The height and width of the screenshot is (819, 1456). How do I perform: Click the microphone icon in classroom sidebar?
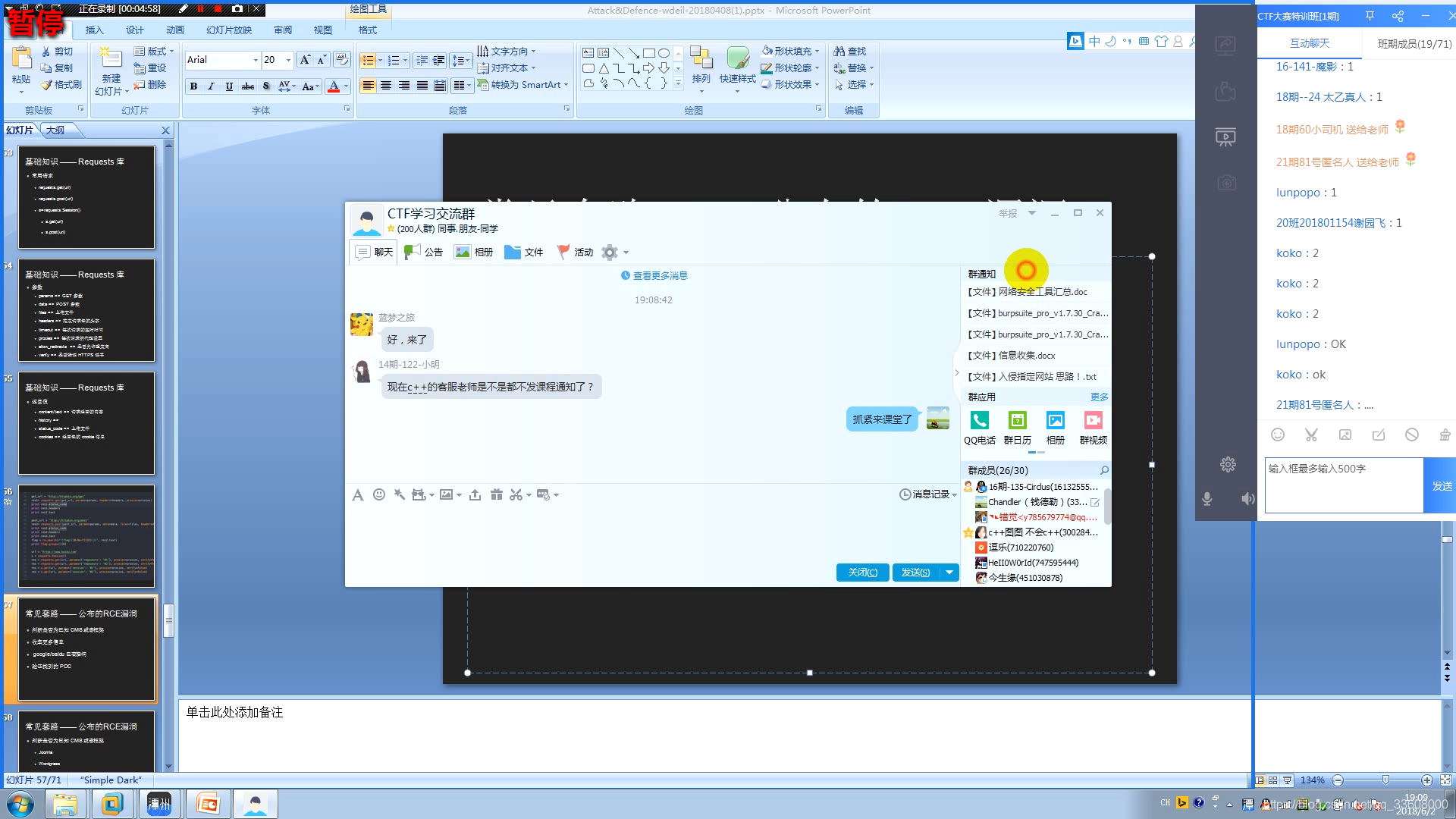1207,498
